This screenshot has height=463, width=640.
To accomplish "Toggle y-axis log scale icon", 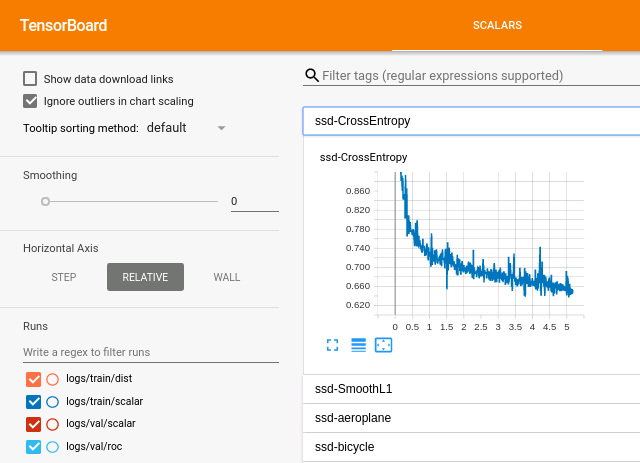I will (x=359, y=345).
